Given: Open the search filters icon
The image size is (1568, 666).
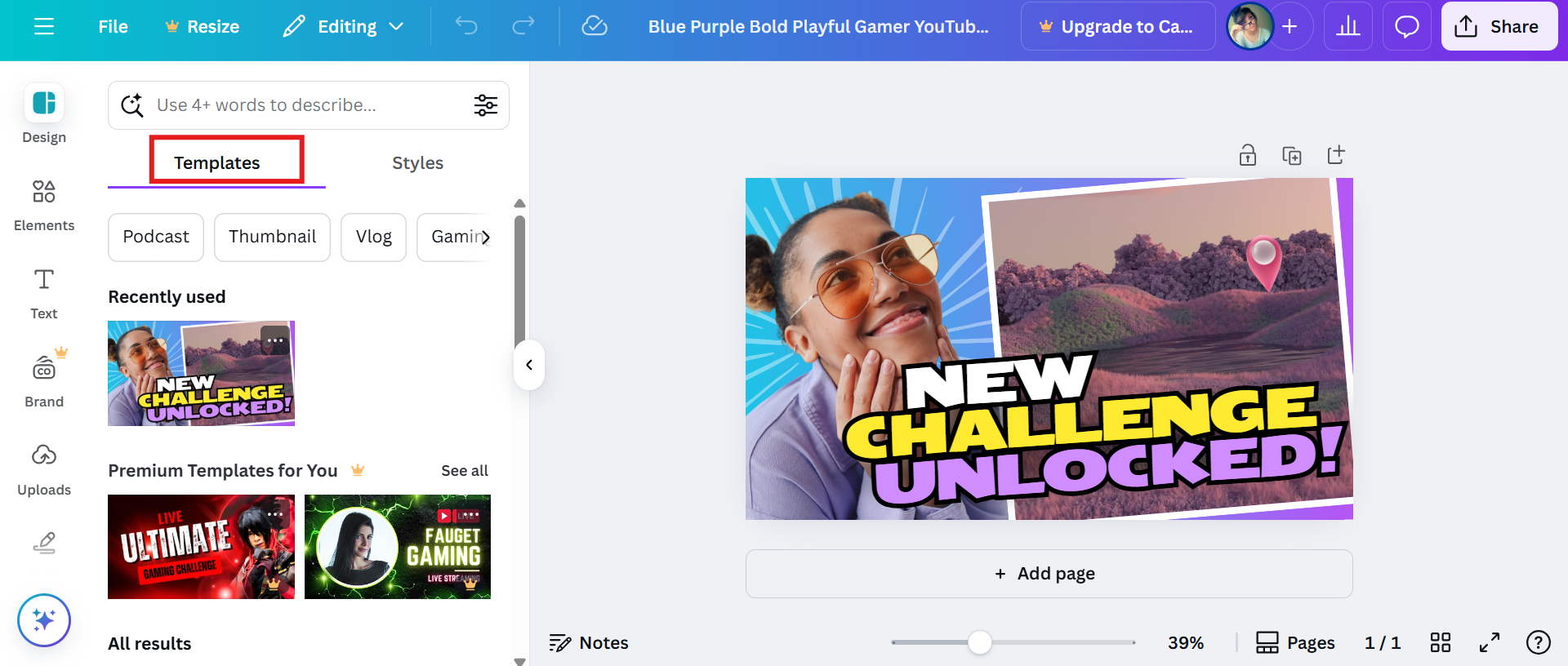Looking at the screenshot, I should tap(486, 105).
